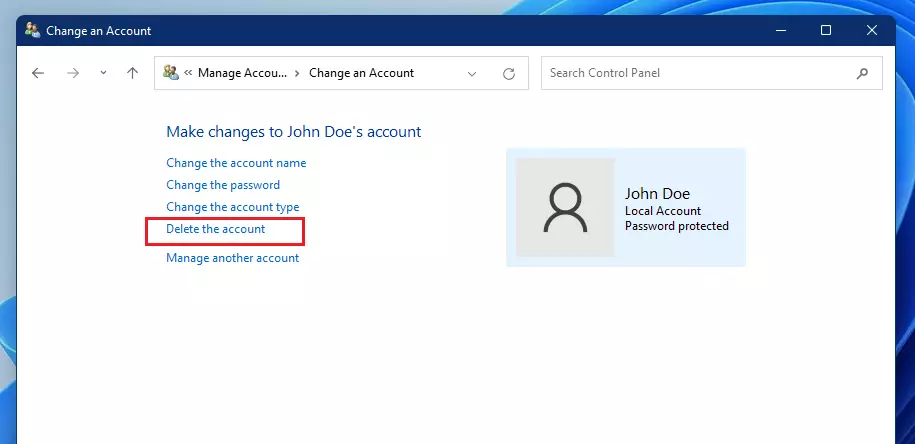
Task: Refresh the Control Panel page
Action: click(x=509, y=74)
